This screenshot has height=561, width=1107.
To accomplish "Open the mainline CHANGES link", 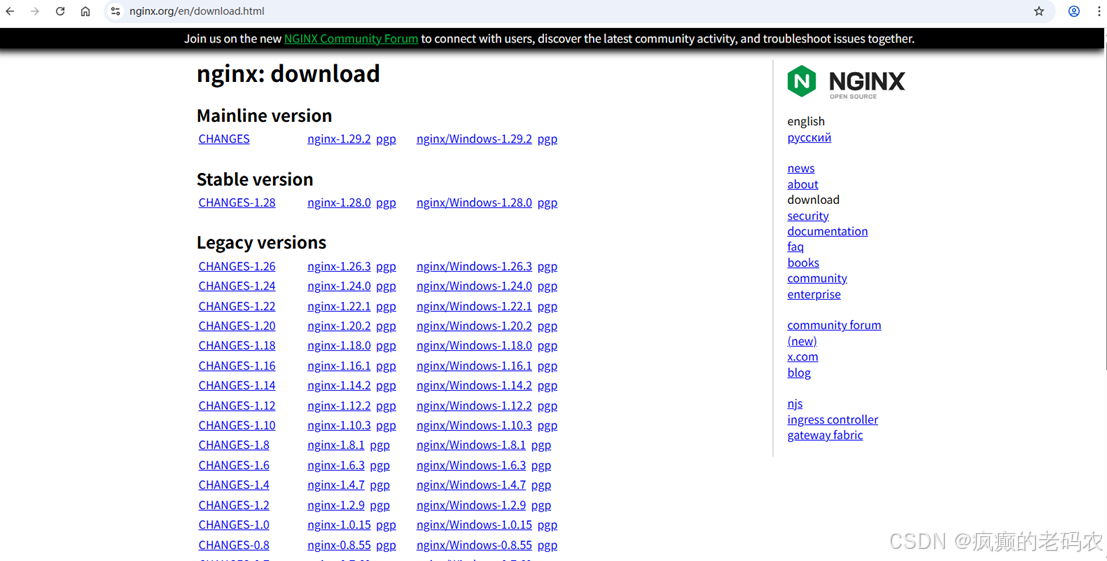I will (224, 139).
